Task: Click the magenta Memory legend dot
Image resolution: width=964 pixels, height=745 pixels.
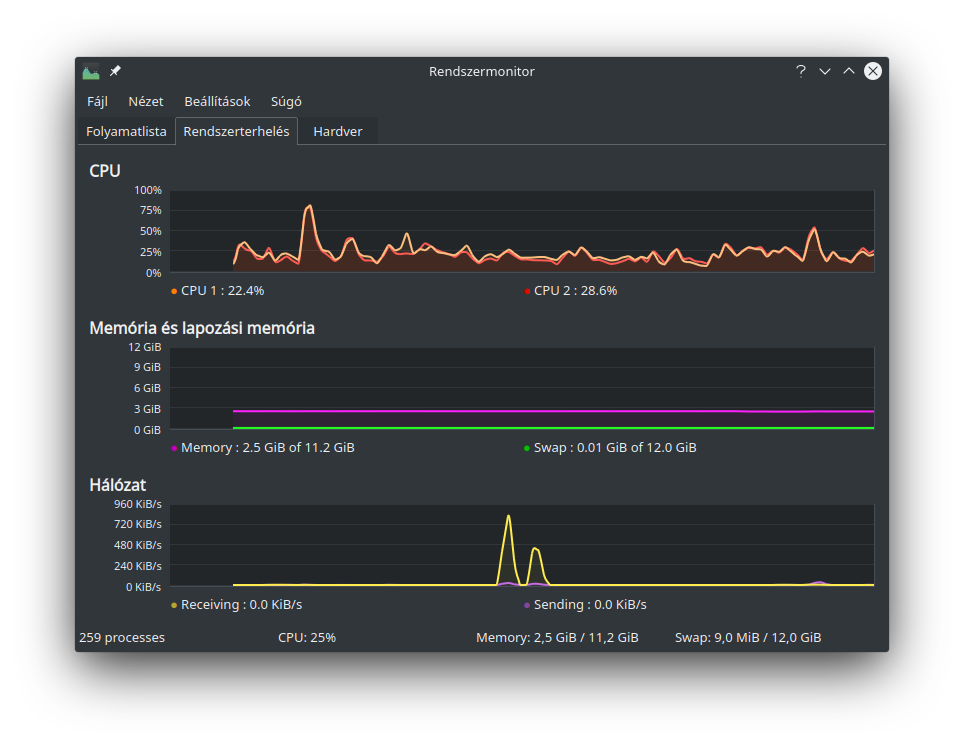Action: point(173,447)
